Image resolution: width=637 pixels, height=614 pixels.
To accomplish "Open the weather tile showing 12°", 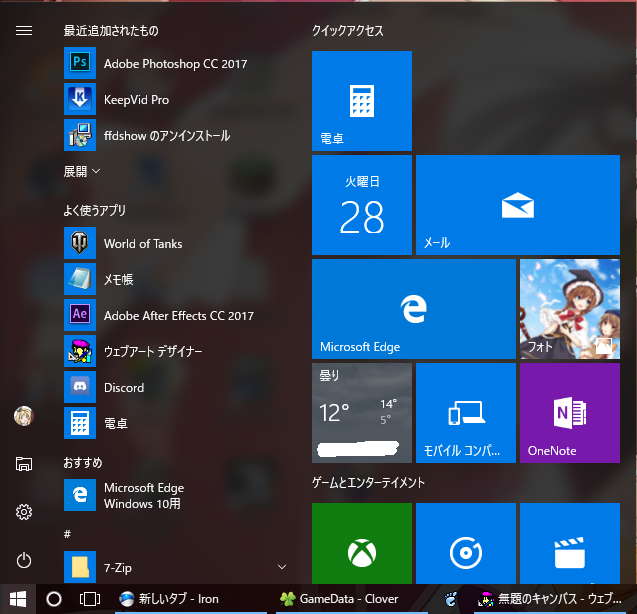I will click(362, 413).
